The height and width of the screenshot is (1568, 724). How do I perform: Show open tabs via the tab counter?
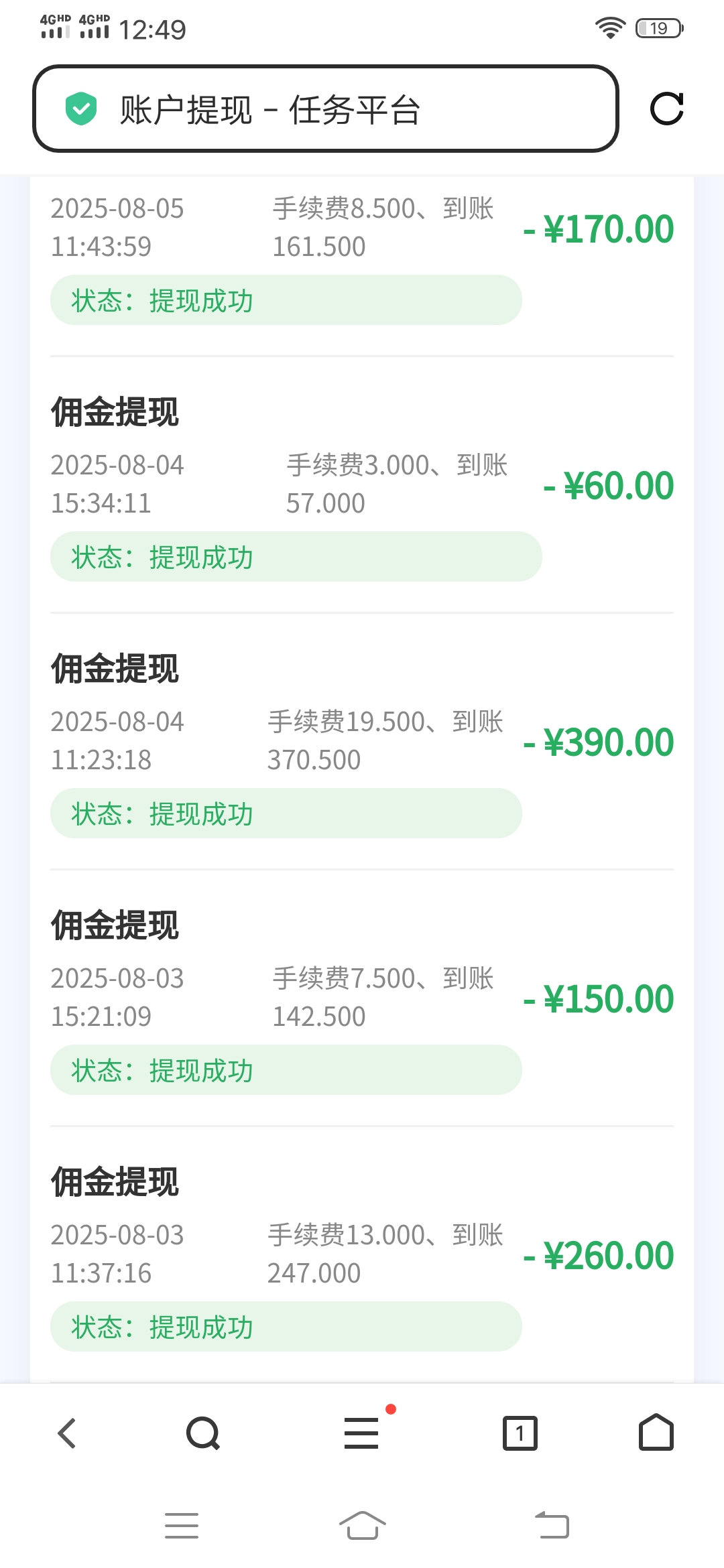pyautogui.click(x=520, y=1433)
